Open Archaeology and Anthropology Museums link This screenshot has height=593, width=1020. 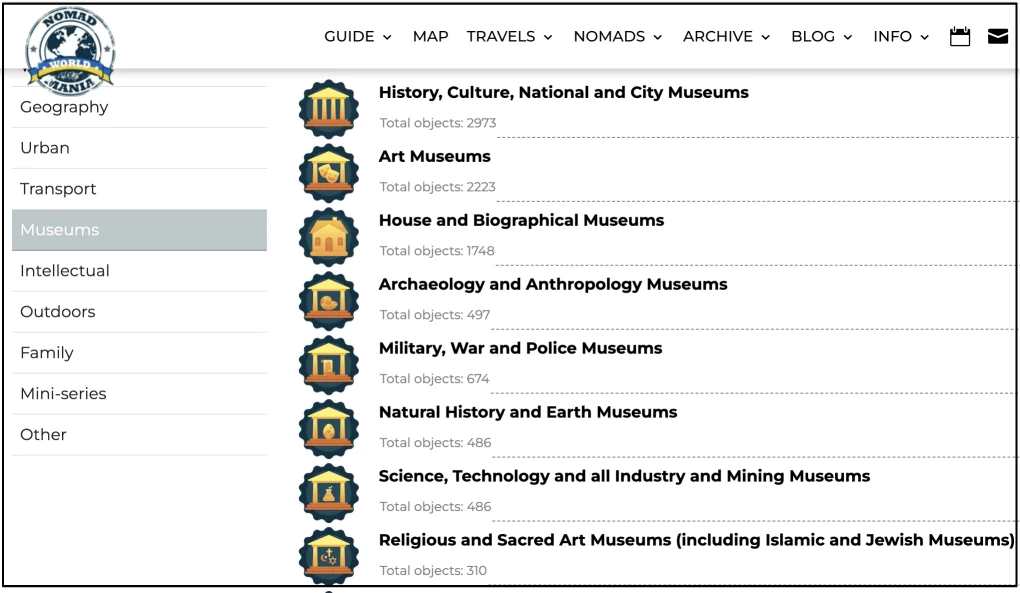(x=552, y=285)
